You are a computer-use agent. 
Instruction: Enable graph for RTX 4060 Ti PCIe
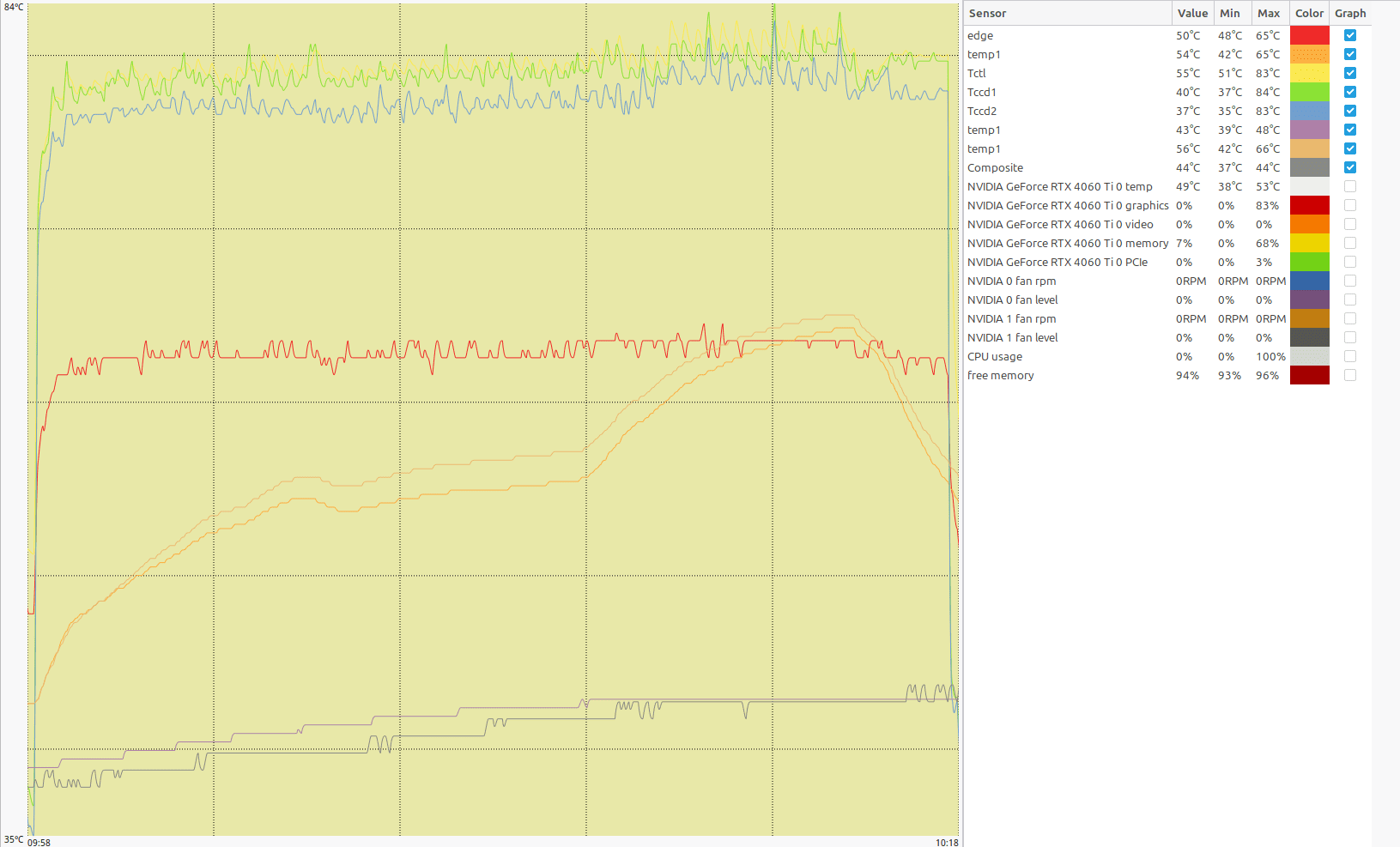pos(1350,262)
